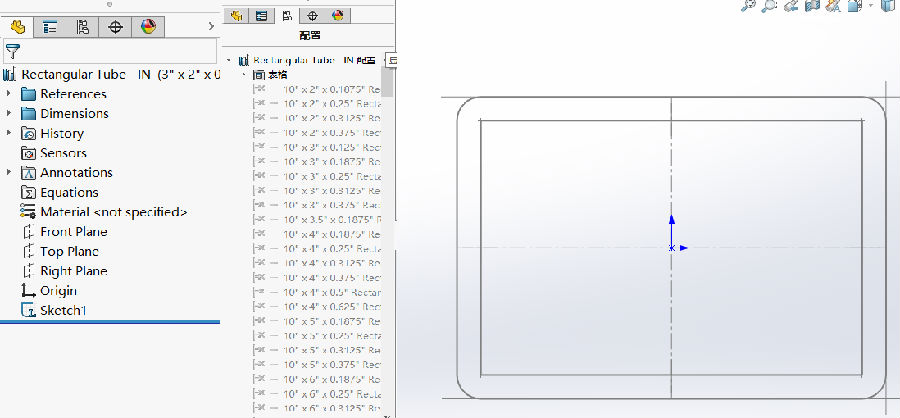Select configuration 10" x 3" x 0.125"

click(317, 148)
